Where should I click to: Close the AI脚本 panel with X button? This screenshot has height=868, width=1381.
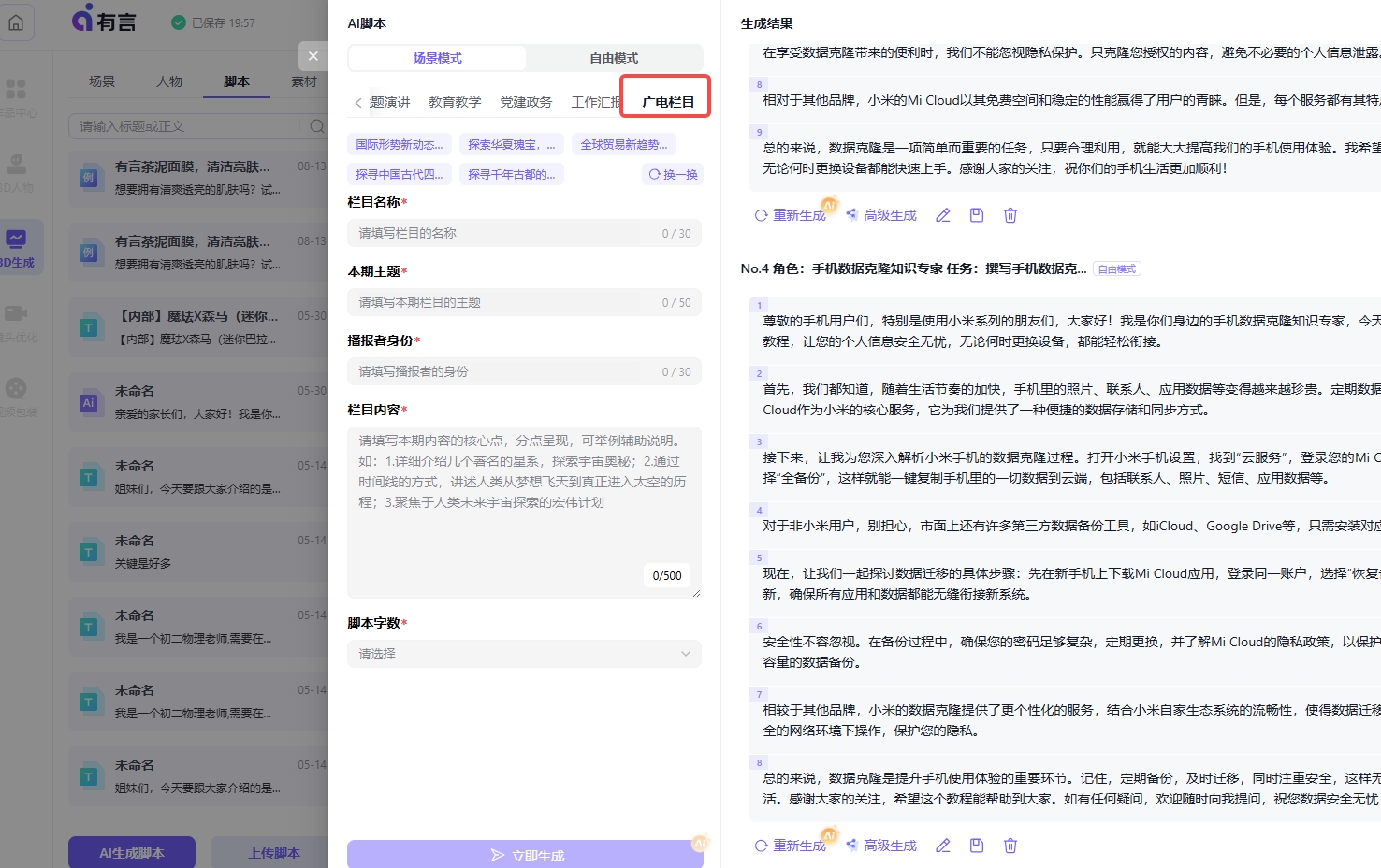point(313,56)
